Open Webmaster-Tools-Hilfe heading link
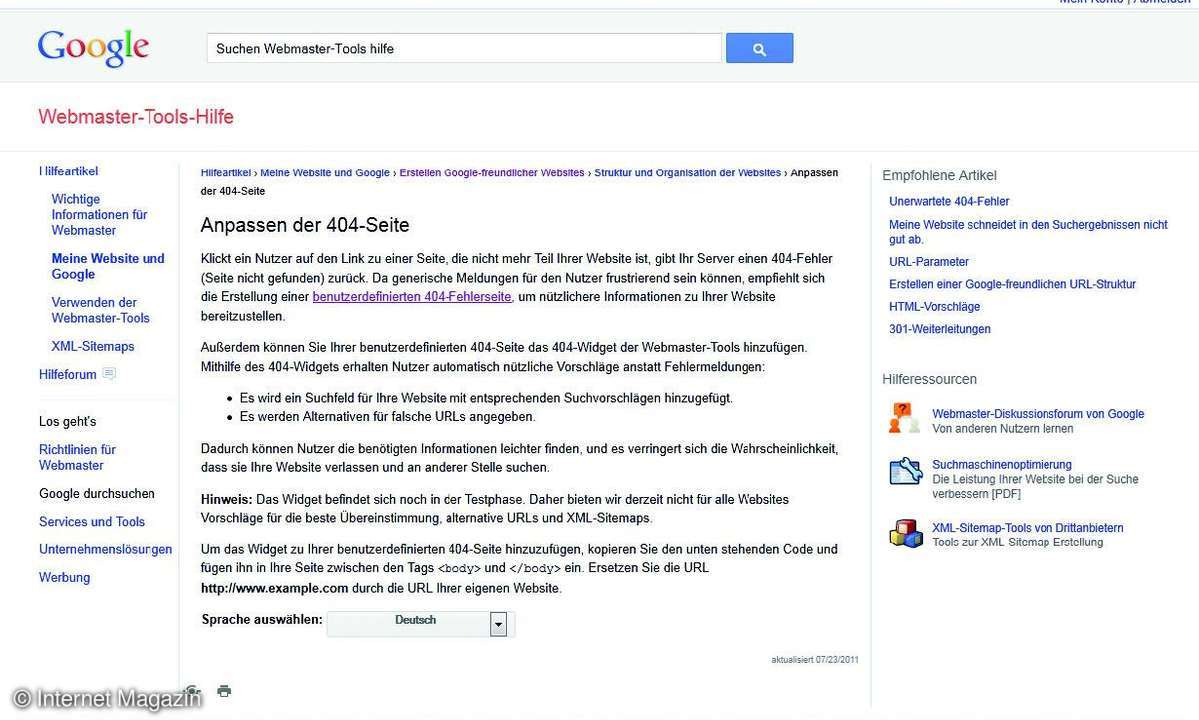The height and width of the screenshot is (720, 1199). pos(136,117)
